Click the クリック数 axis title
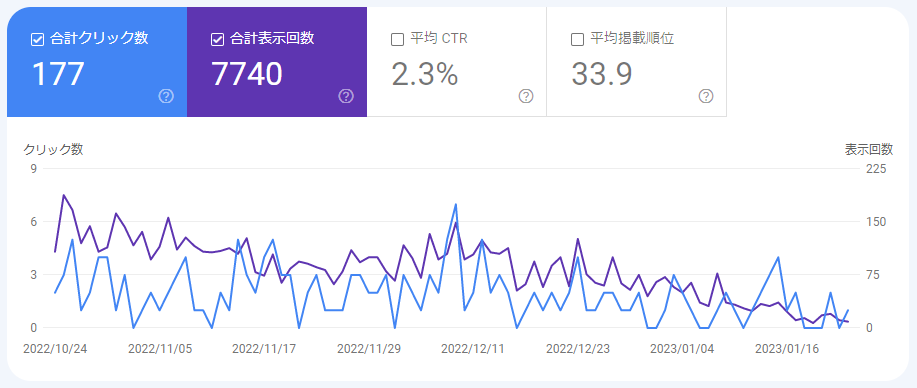This screenshot has width=917, height=388. [53, 150]
